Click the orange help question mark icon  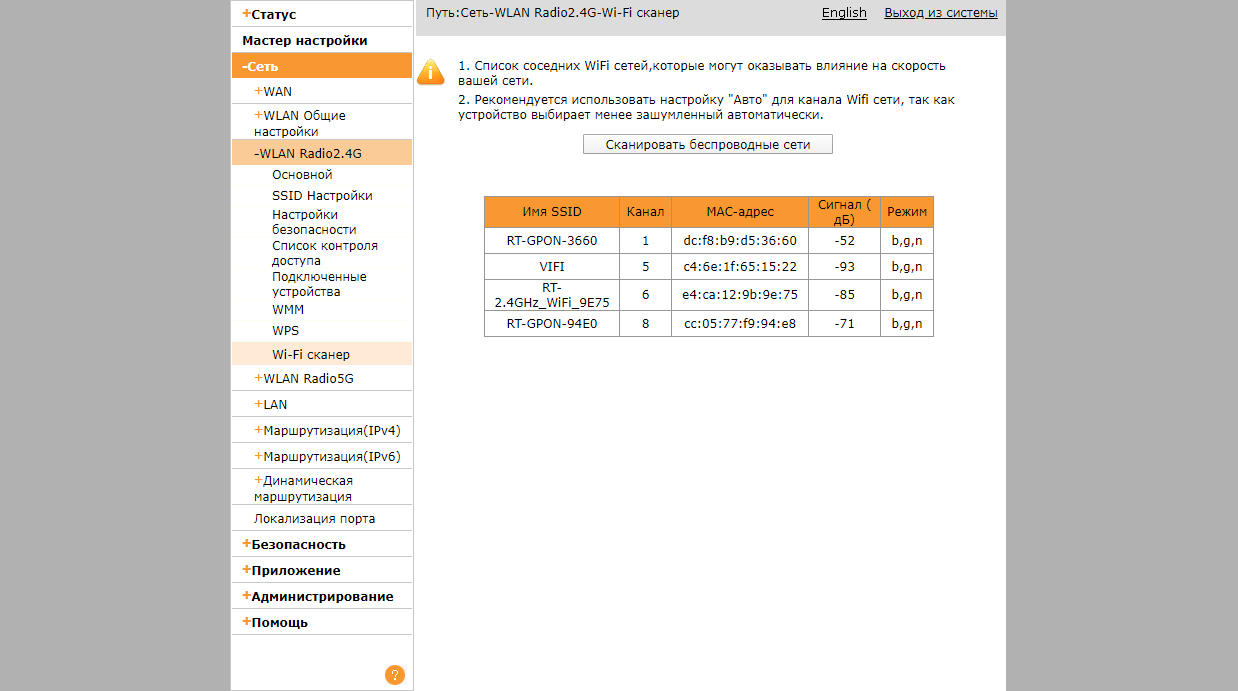pos(394,675)
